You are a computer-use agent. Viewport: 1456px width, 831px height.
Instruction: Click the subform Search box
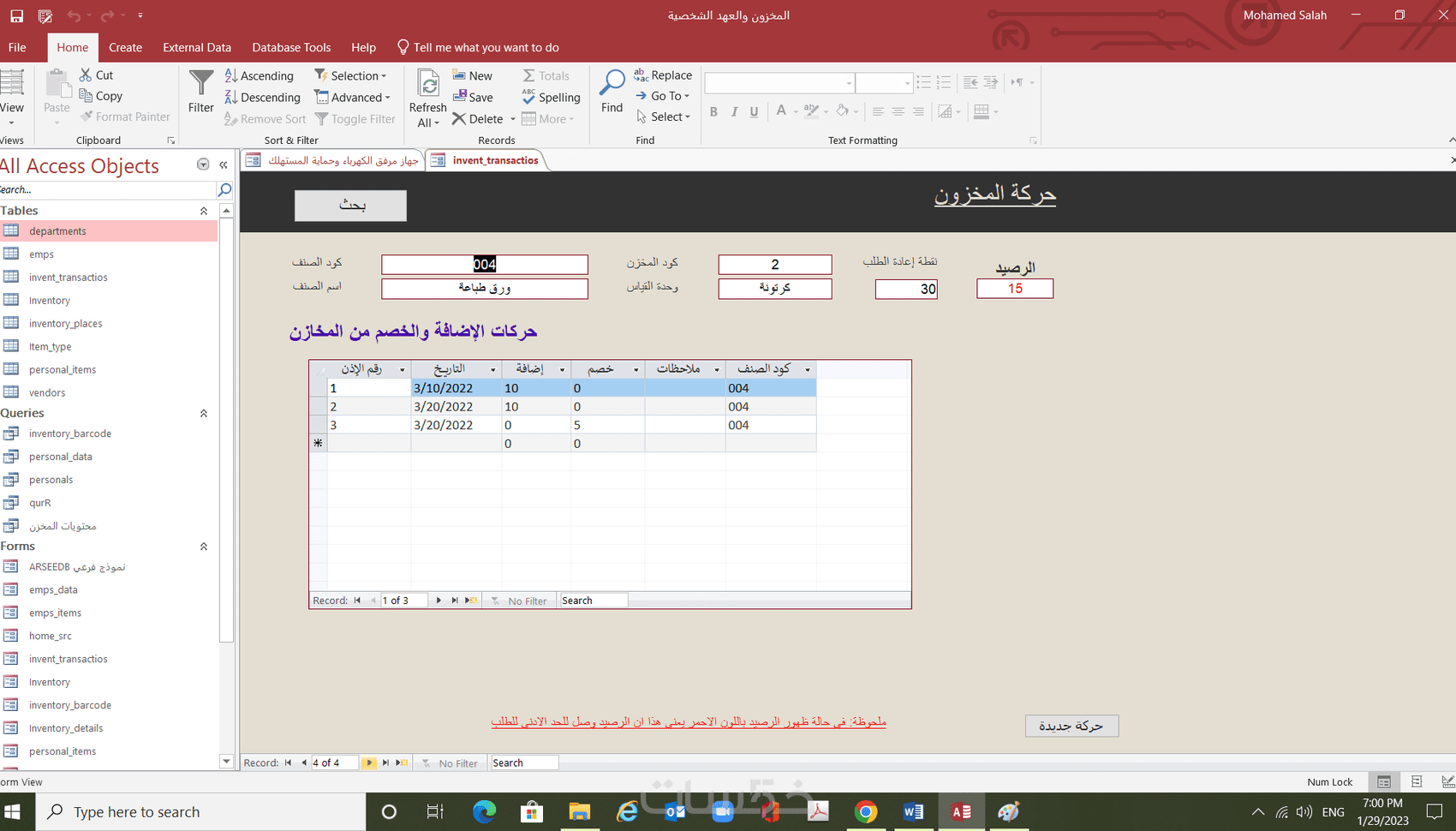point(593,601)
